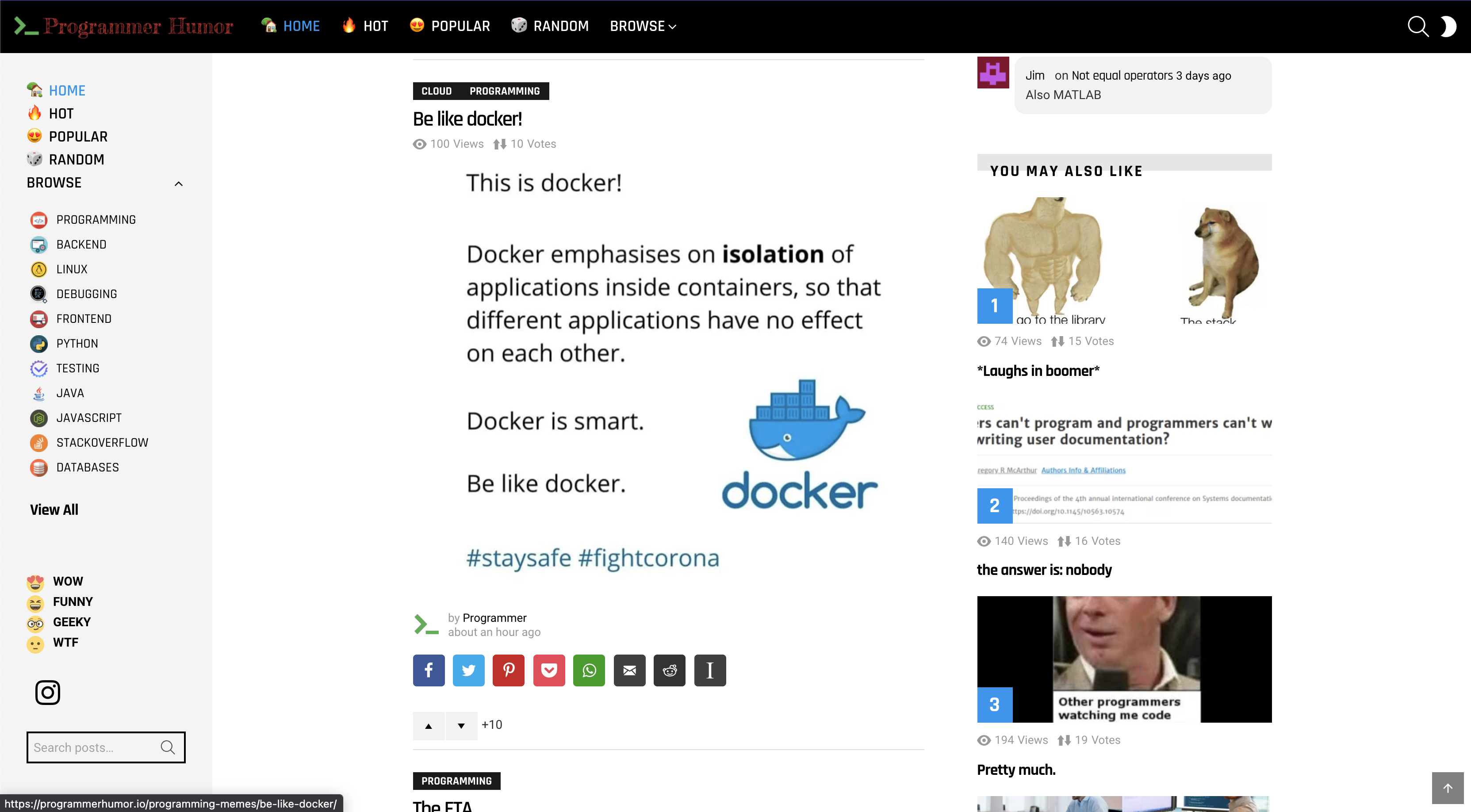Save post to Pocket
The height and width of the screenshot is (812, 1471).
click(x=549, y=670)
